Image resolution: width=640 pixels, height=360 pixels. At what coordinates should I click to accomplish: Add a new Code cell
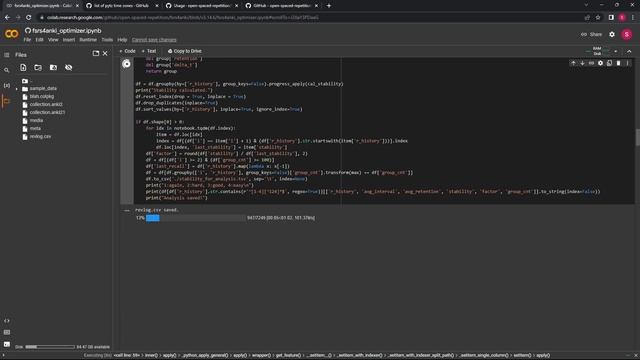point(127,51)
